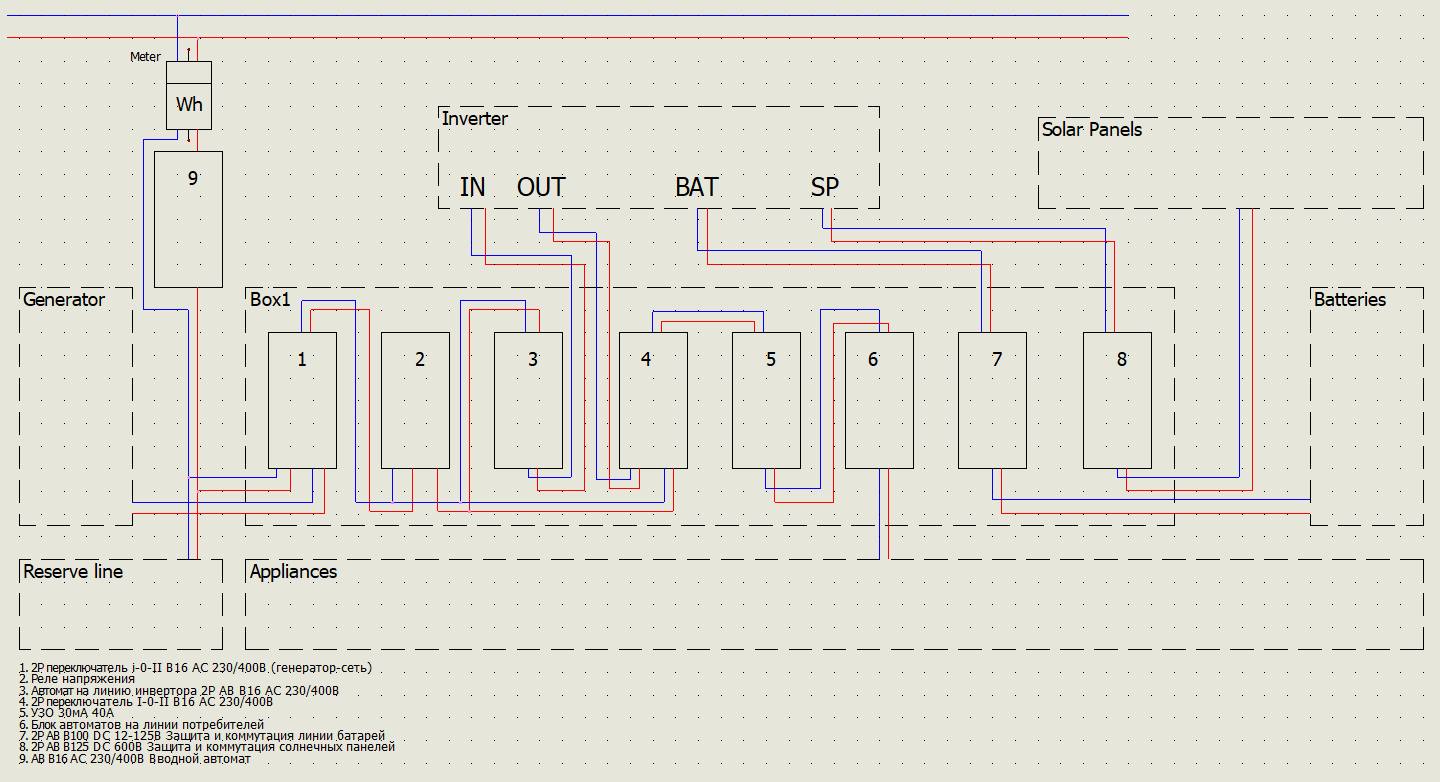The width and height of the screenshot is (1440, 782).
Task: Select the Generator frame label
Action: pyautogui.click(x=64, y=299)
